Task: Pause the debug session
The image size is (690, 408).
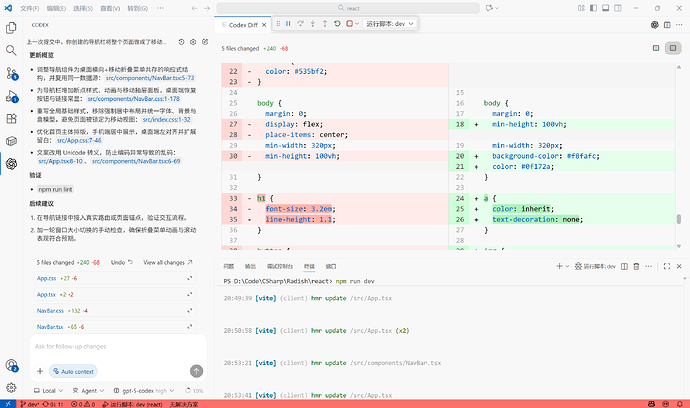Action: [289, 23]
